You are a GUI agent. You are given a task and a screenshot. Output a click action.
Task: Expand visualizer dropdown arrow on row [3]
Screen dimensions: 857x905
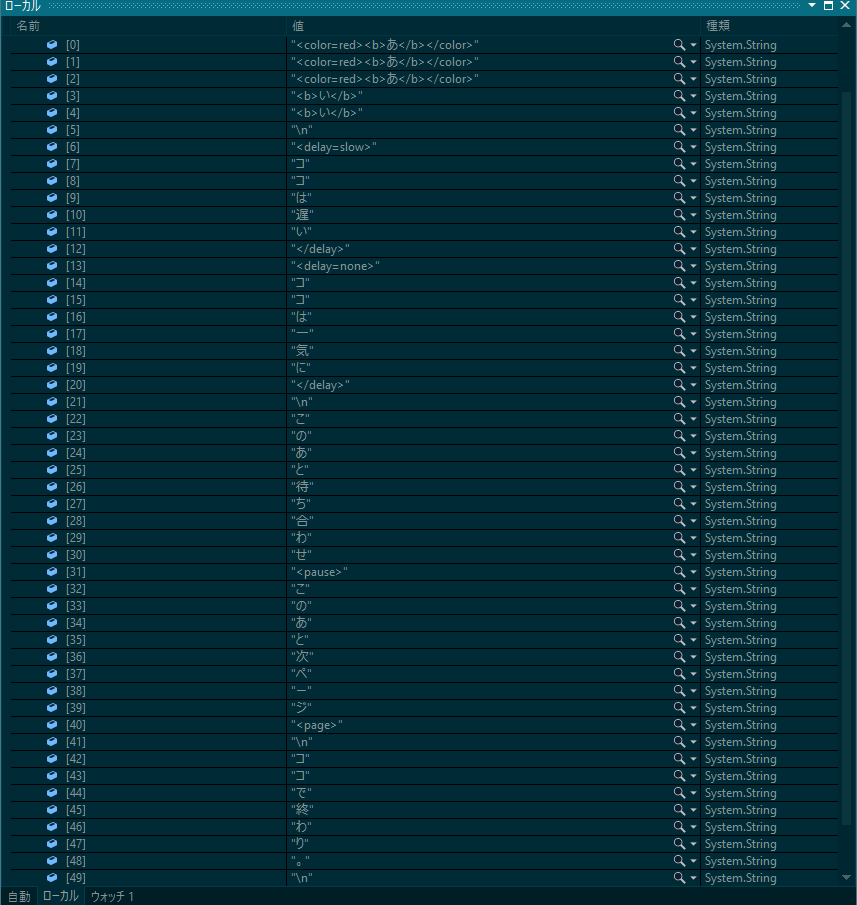click(x=693, y=96)
